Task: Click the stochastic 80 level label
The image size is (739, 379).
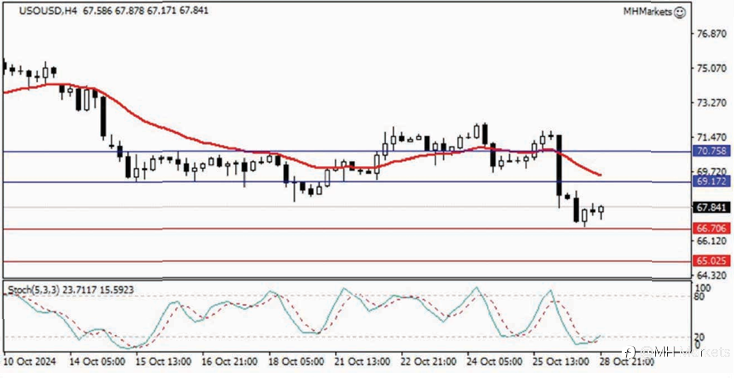Action: click(699, 297)
